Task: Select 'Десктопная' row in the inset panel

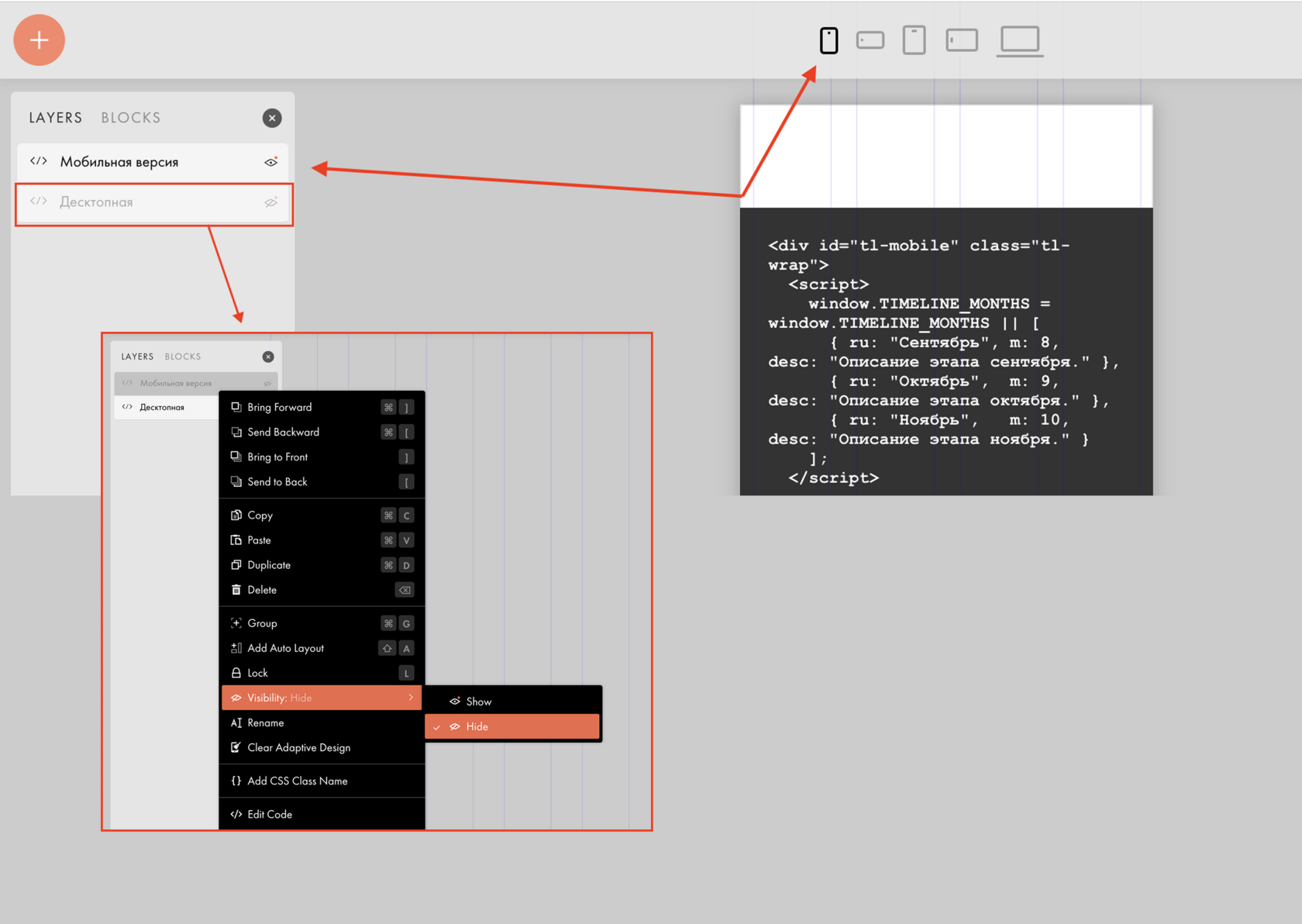Action: [167, 407]
